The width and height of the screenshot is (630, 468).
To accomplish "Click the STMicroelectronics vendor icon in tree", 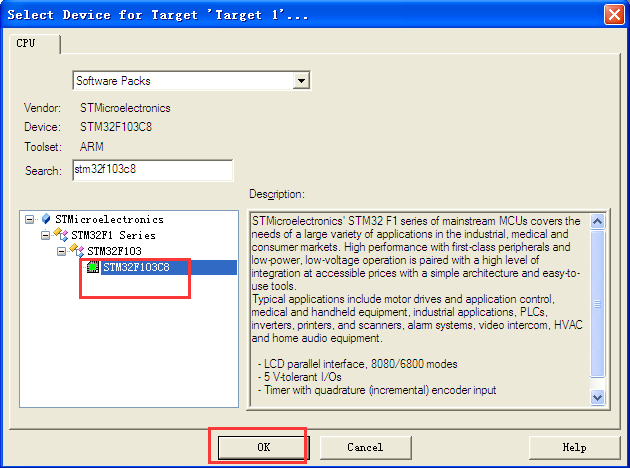I will click(x=46, y=219).
